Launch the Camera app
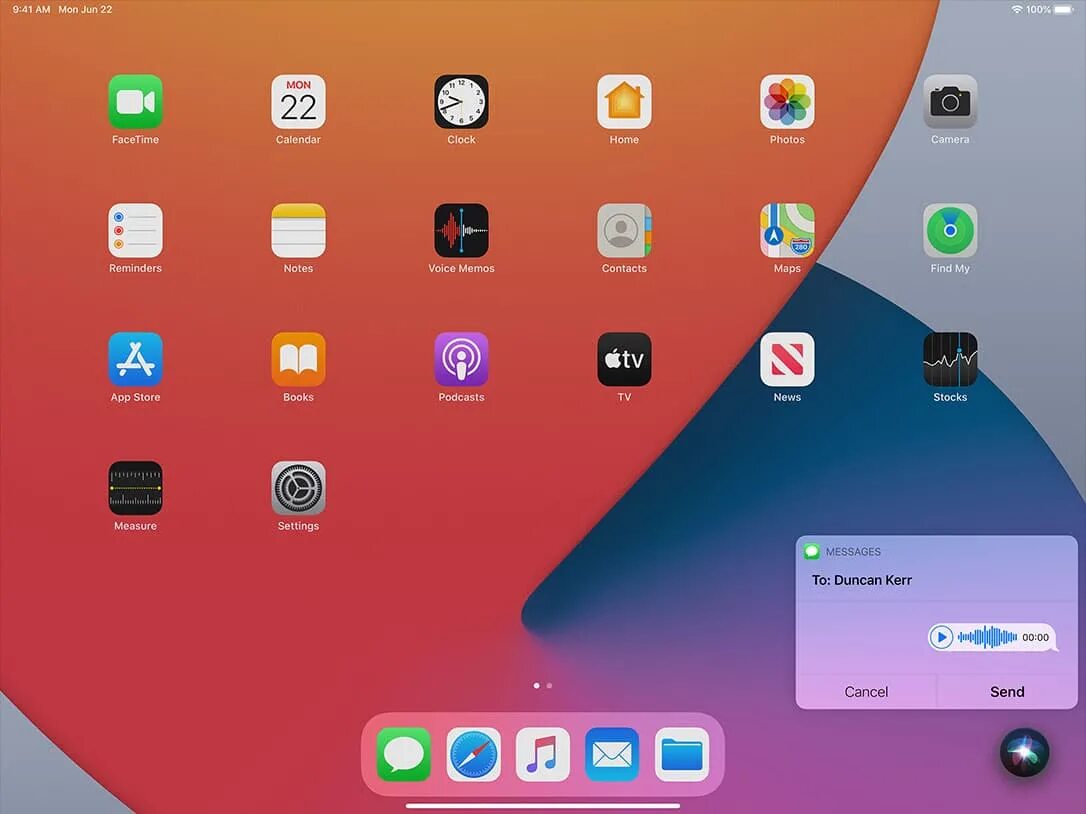Screen dimensions: 1086x814 [950, 102]
